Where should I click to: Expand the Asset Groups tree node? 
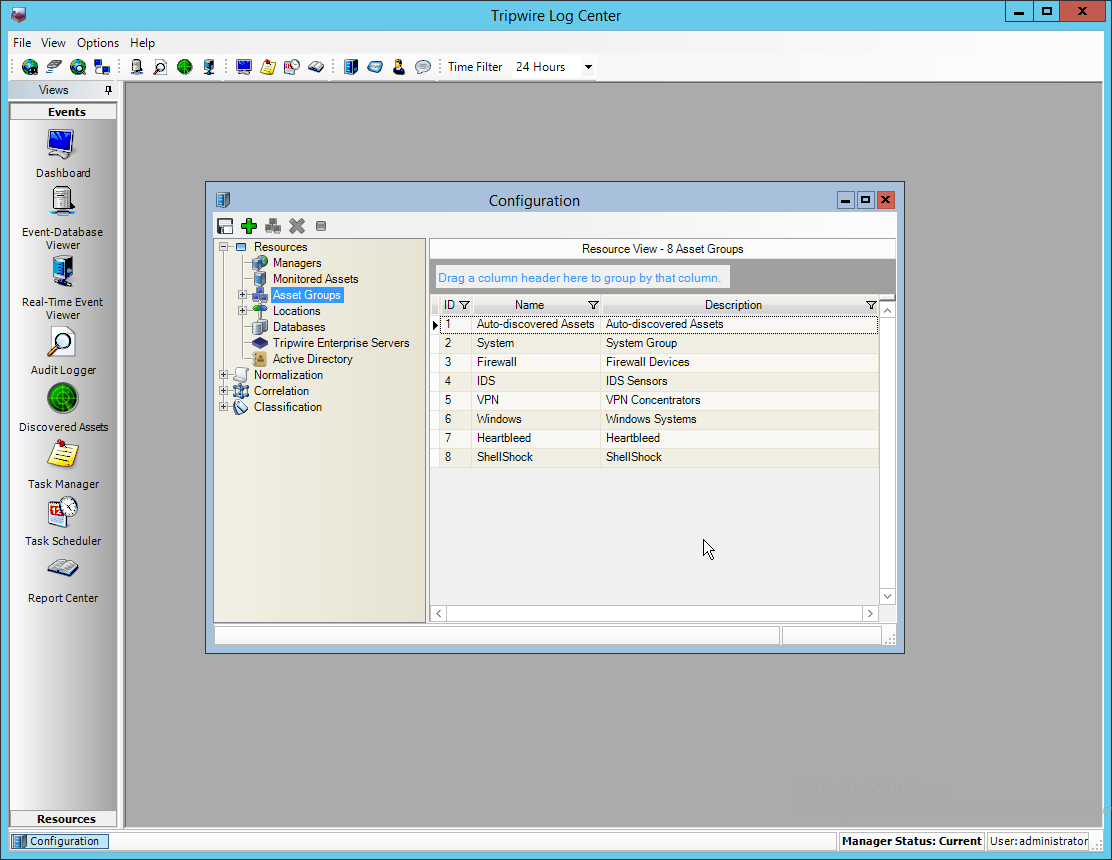tap(243, 295)
